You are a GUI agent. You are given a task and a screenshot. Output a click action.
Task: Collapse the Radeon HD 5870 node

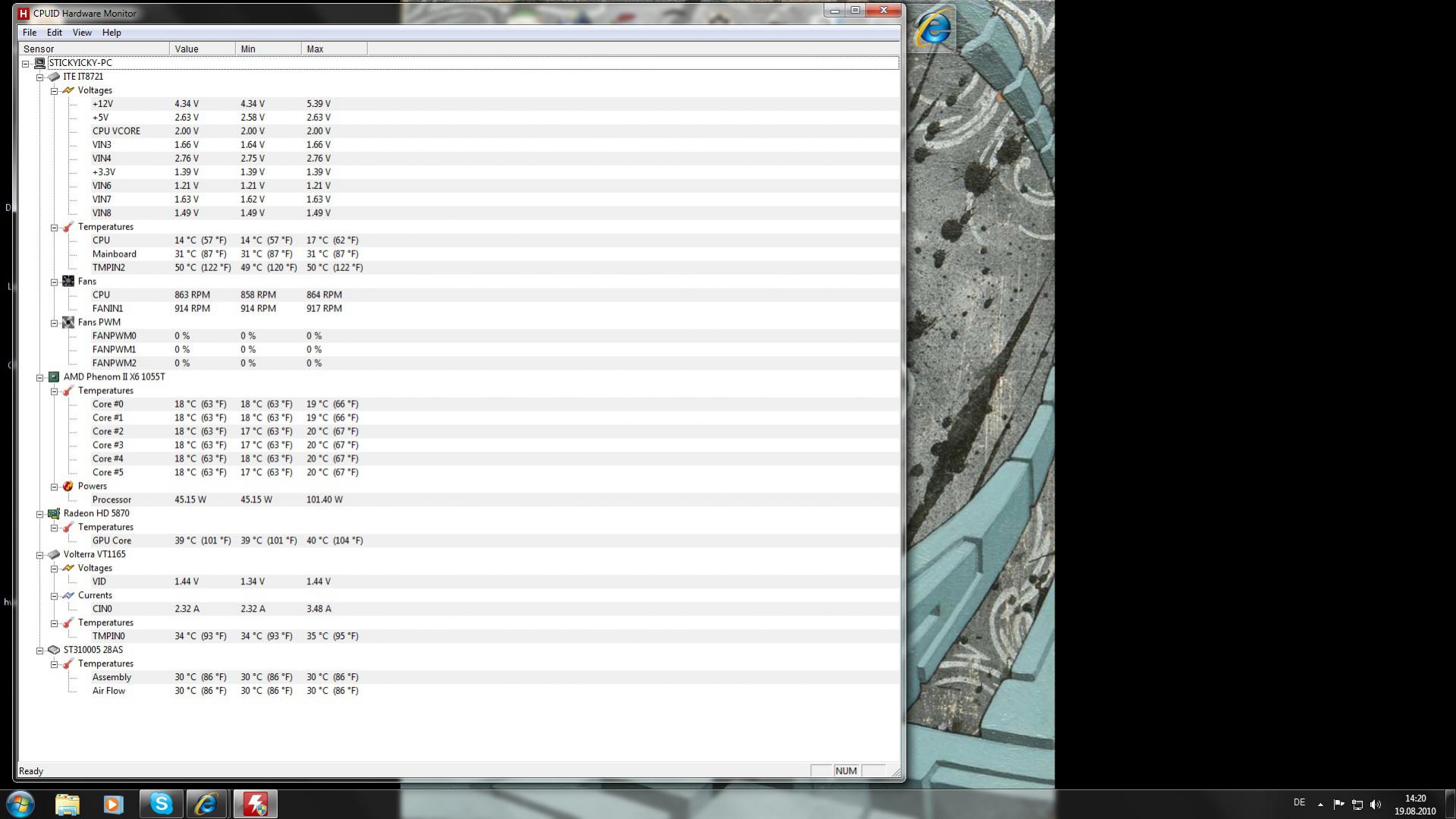(x=40, y=515)
